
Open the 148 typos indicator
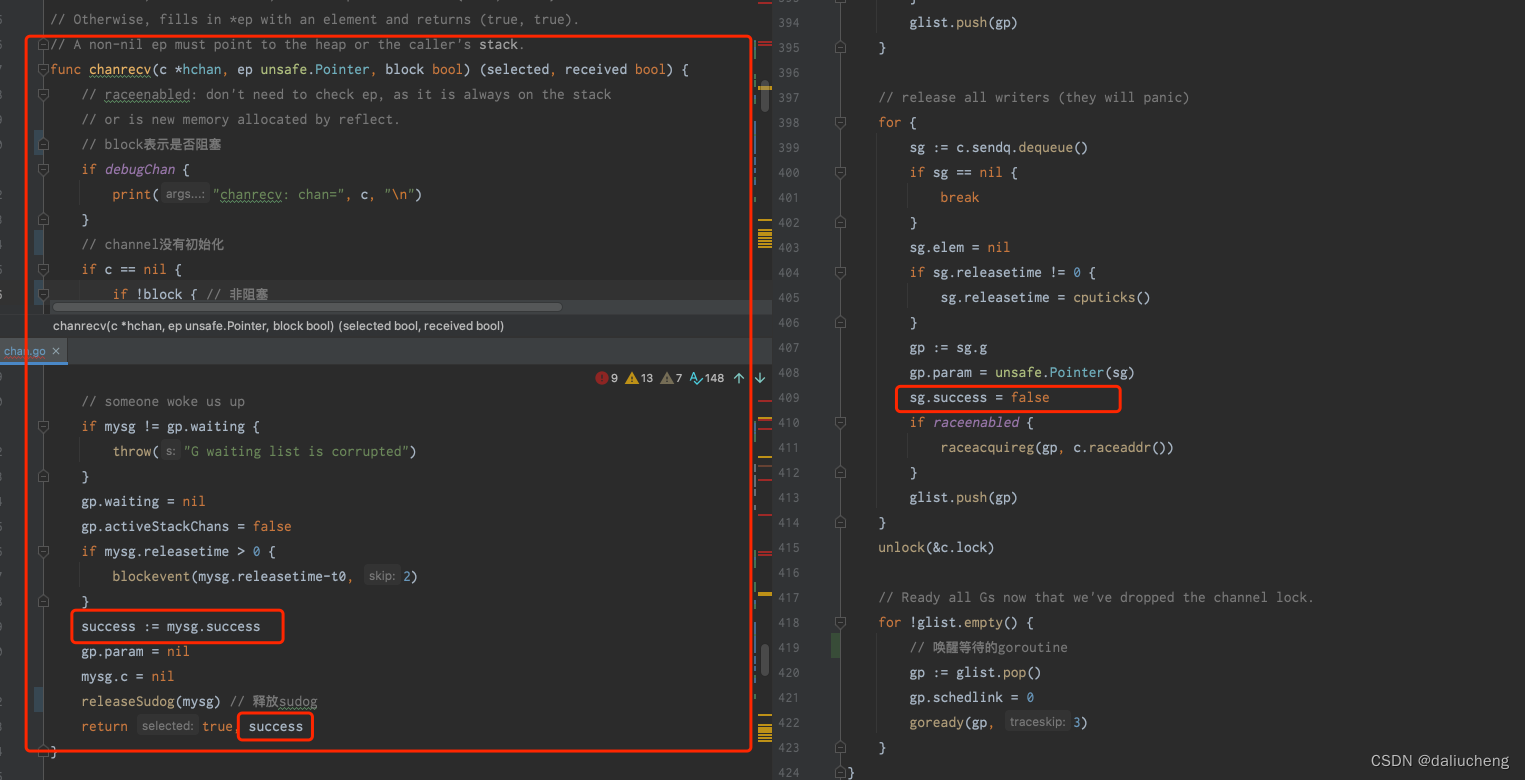pos(706,378)
